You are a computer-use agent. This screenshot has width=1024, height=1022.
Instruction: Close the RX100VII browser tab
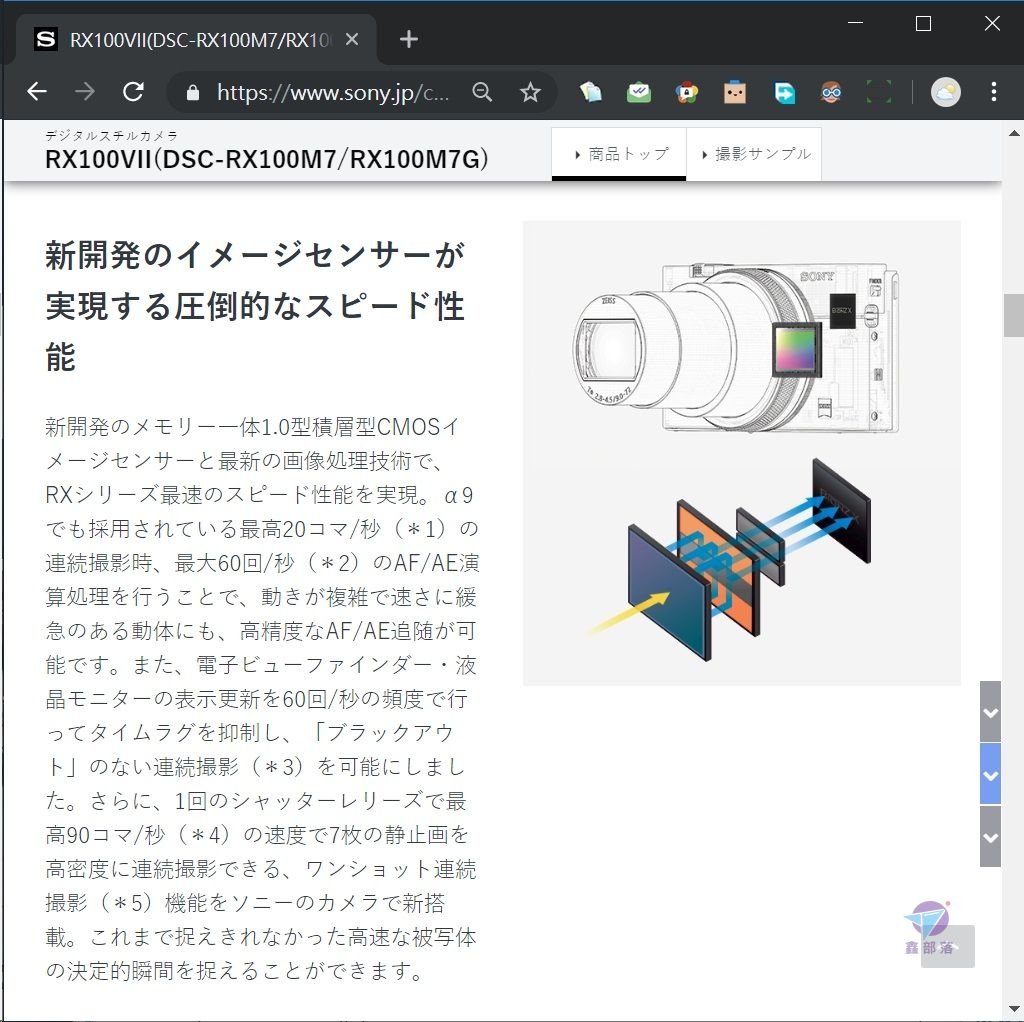(352, 40)
